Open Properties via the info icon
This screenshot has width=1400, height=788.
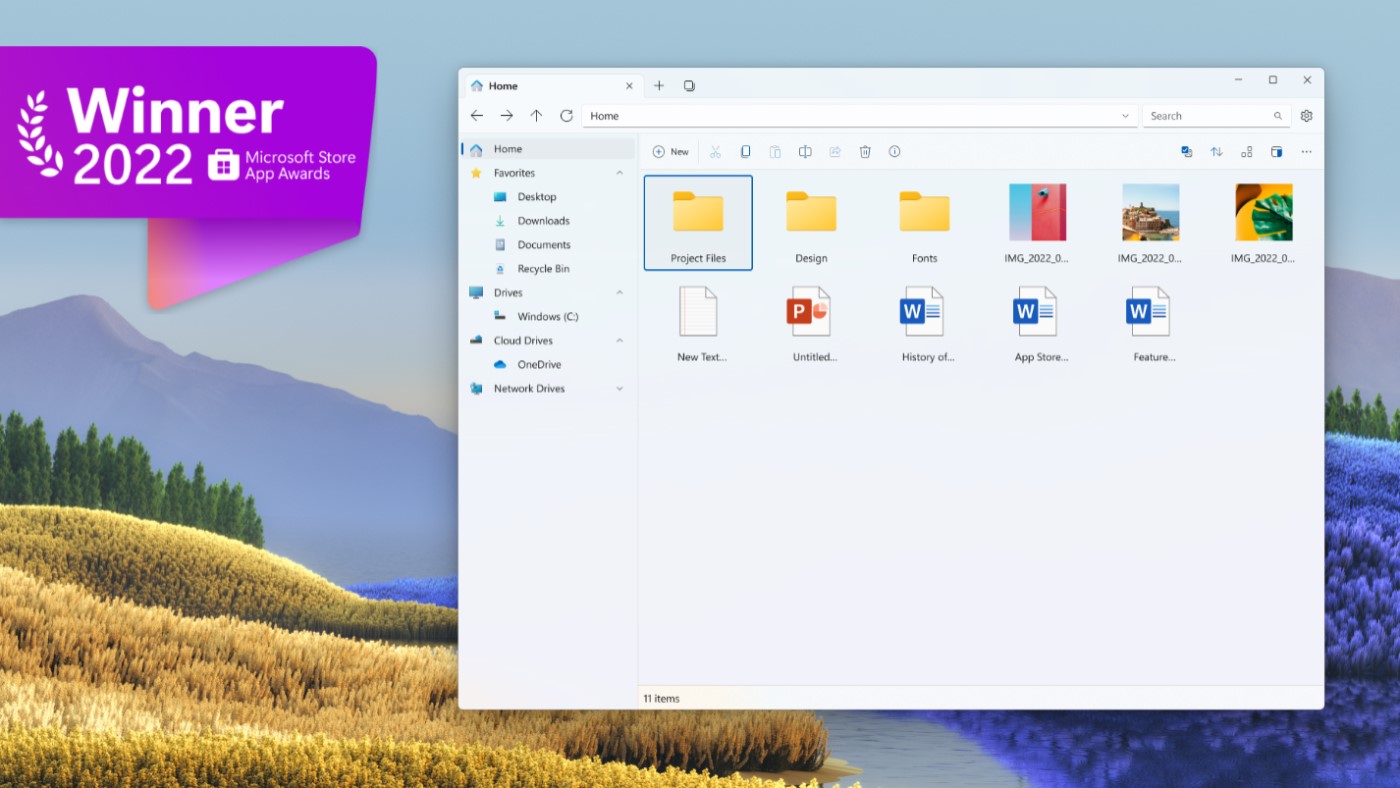point(893,151)
